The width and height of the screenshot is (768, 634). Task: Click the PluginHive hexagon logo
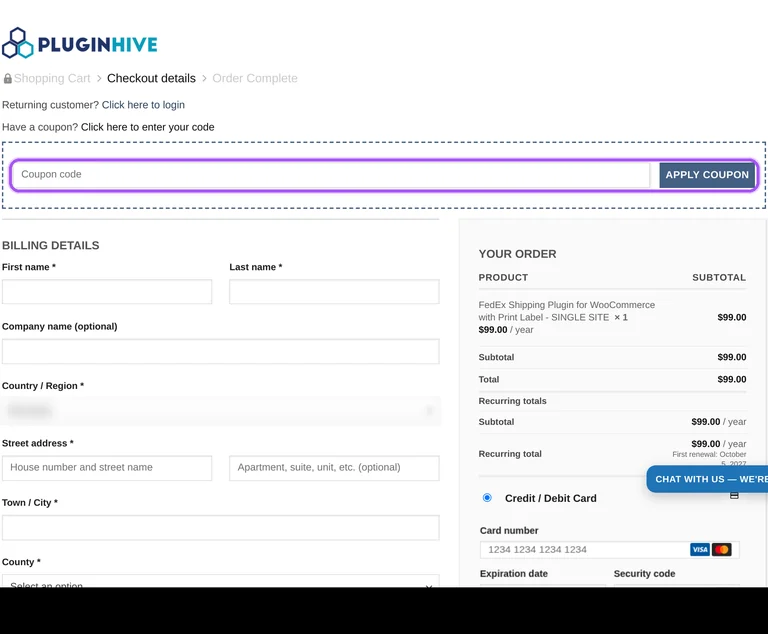pos(18,43)
